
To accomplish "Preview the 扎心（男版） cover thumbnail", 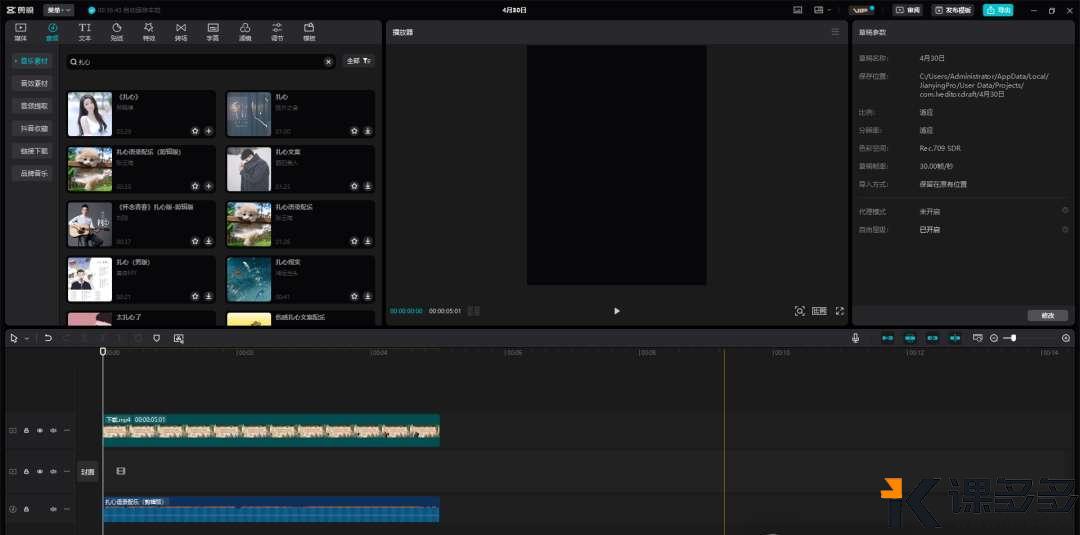I will (90, 280).
